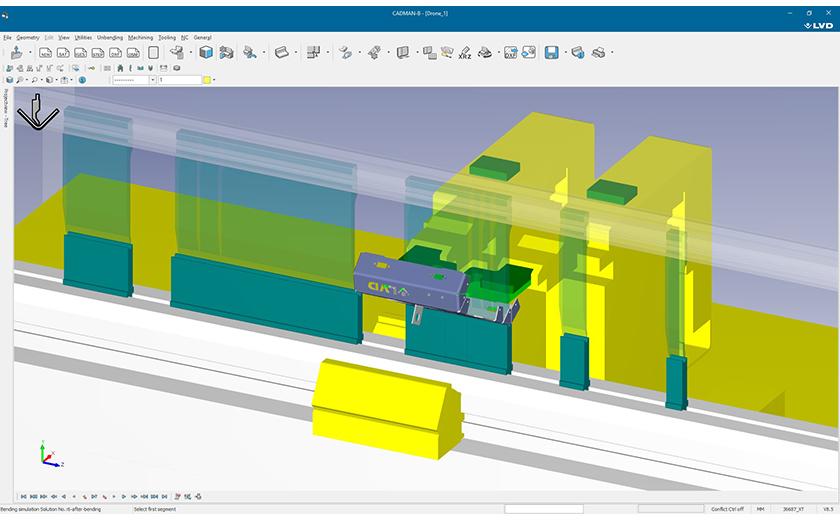Click the Save floppy disk icon
Viewport: 840px width, 520px height.
pyautogui.click(x=551, y=52)
